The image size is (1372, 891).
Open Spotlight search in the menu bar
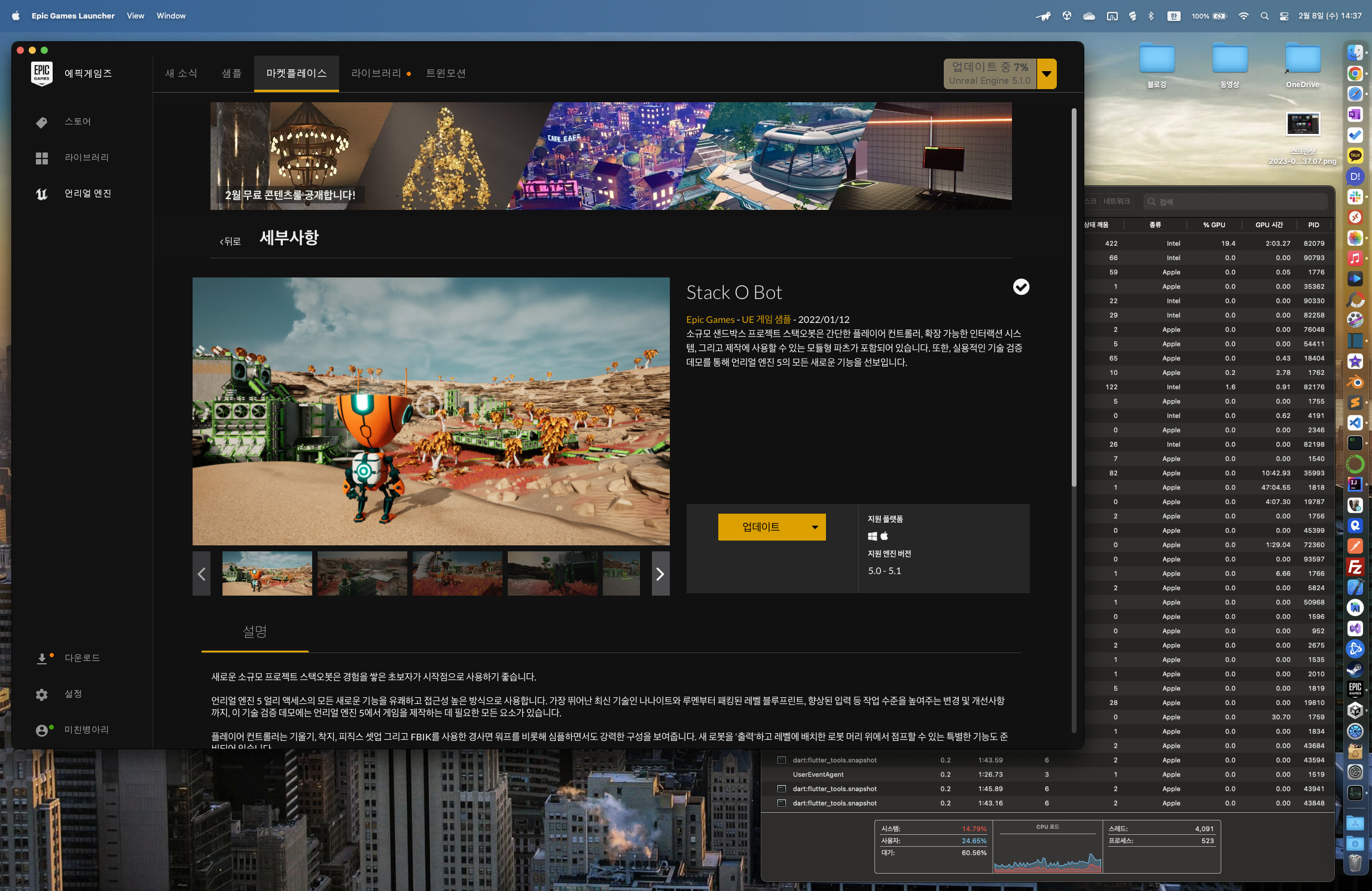[1264, 16]
